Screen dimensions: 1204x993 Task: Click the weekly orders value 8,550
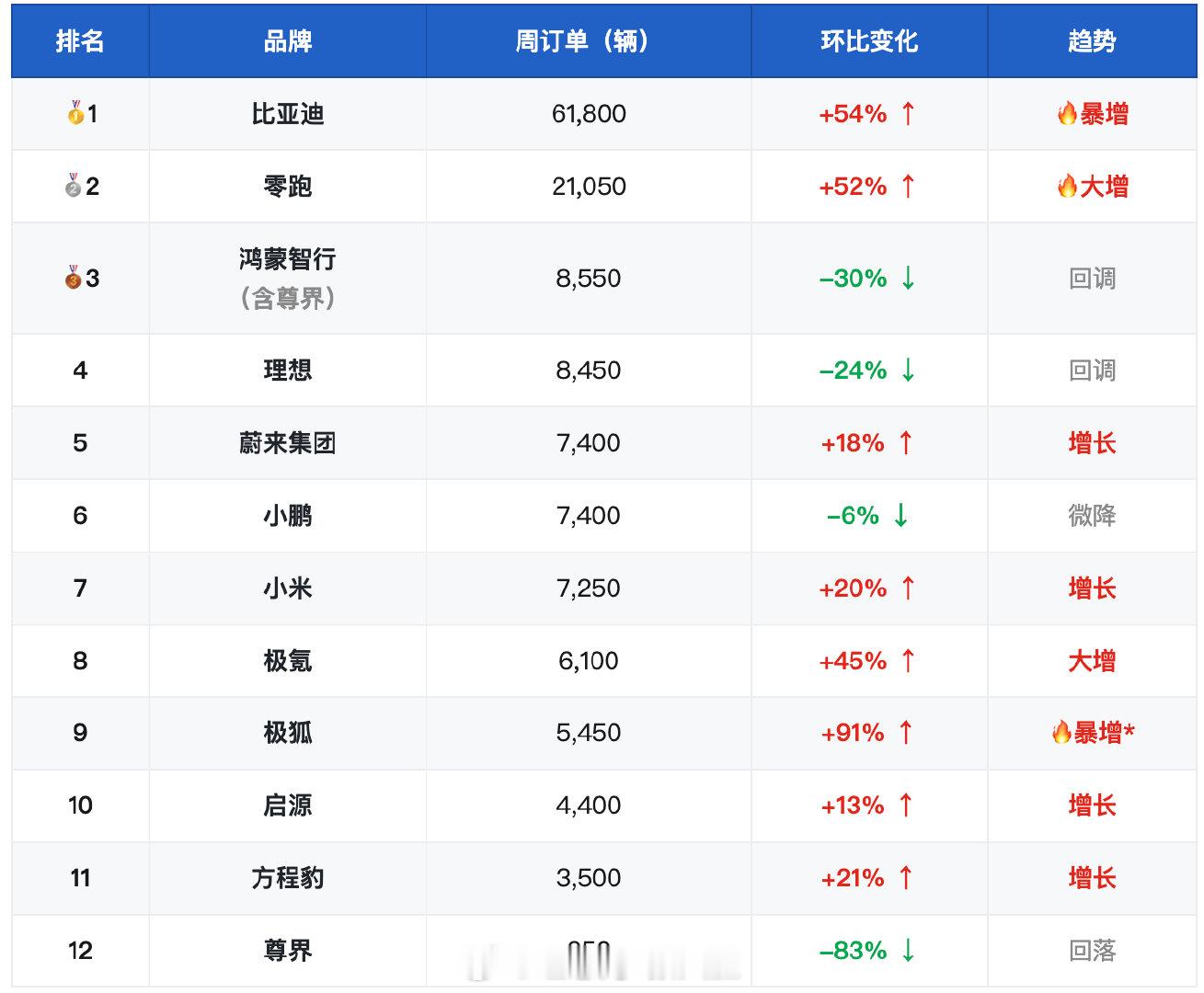(589, 278)
